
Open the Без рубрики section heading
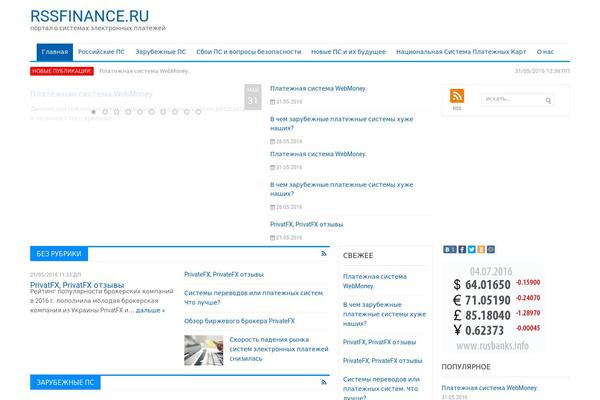click(x=59, y=254)
